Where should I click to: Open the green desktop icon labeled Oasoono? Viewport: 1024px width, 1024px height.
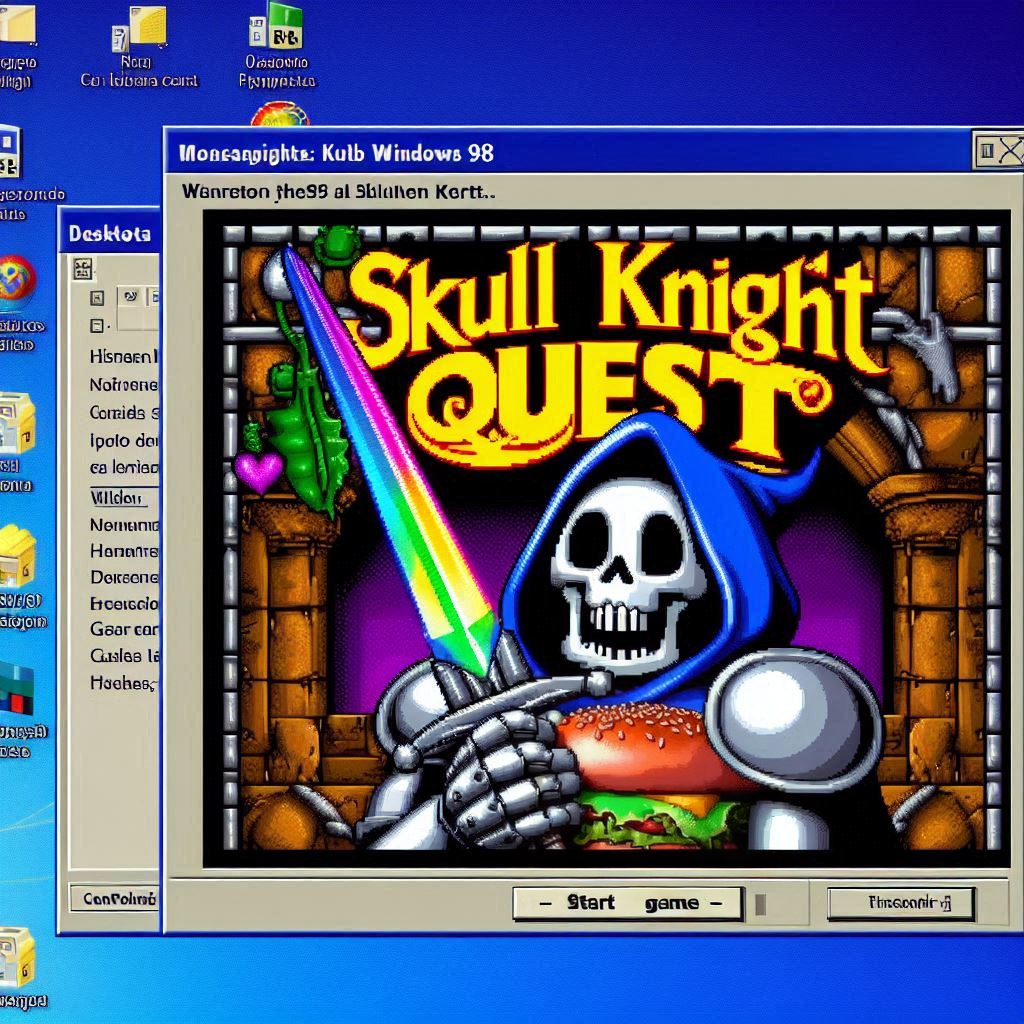[x=276, y=26]
